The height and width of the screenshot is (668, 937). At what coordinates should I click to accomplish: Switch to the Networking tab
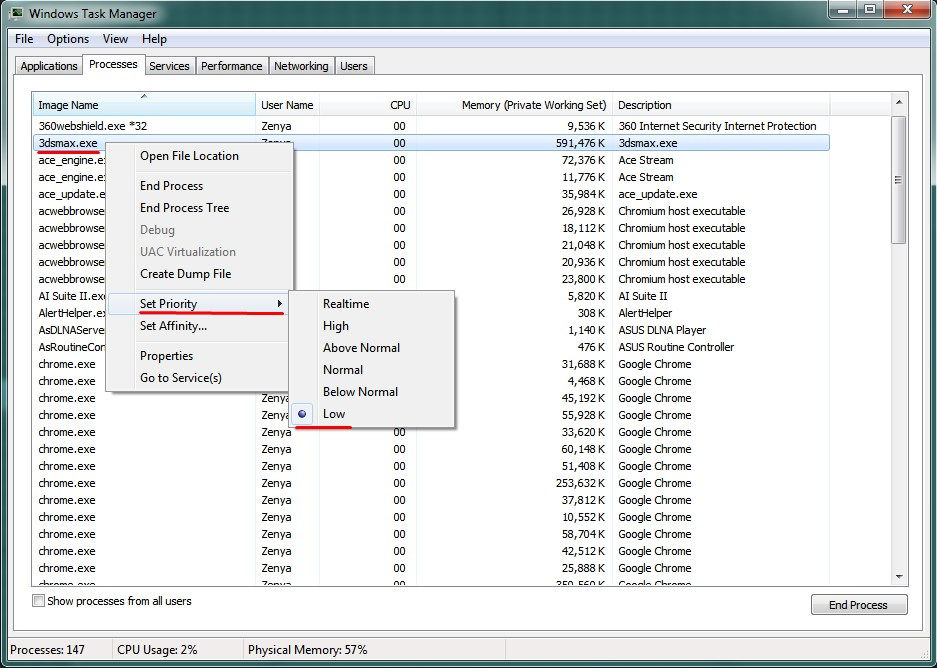pyautogui.click(x=301, y=66)
